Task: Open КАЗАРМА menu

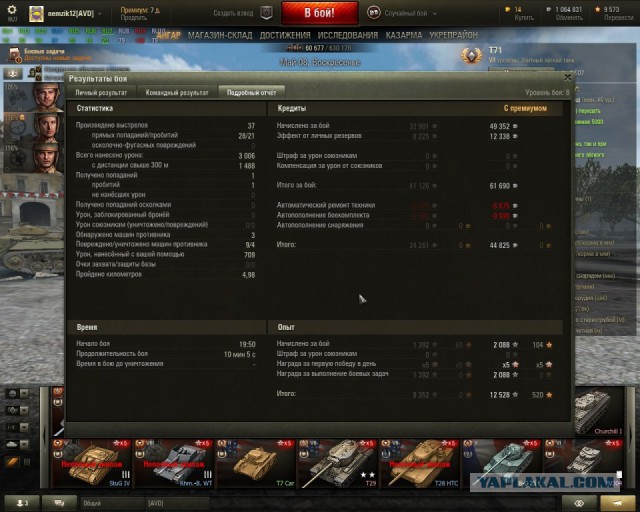Action: 404,36
